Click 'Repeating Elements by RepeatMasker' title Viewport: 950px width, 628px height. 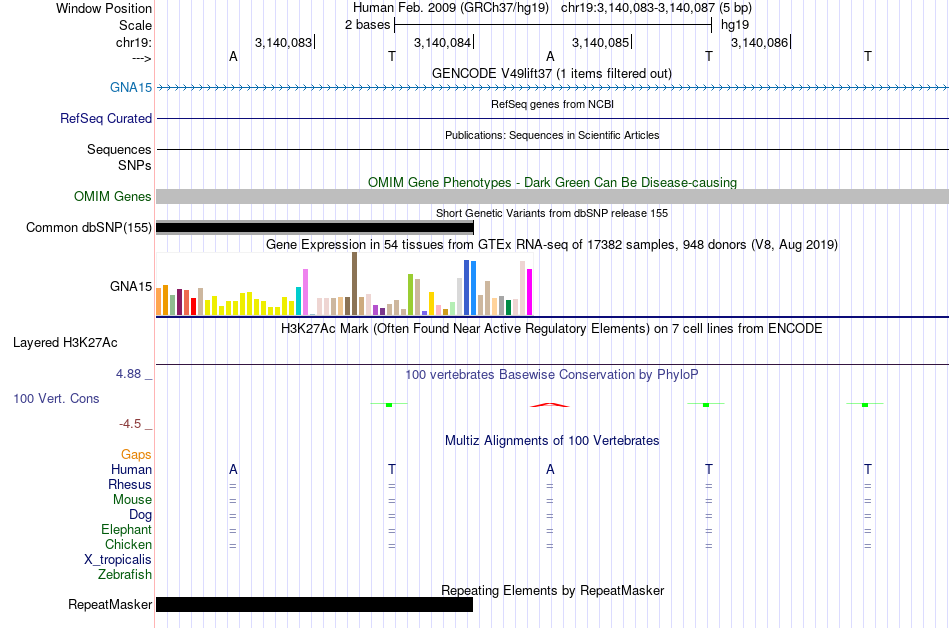click(552, 590)
